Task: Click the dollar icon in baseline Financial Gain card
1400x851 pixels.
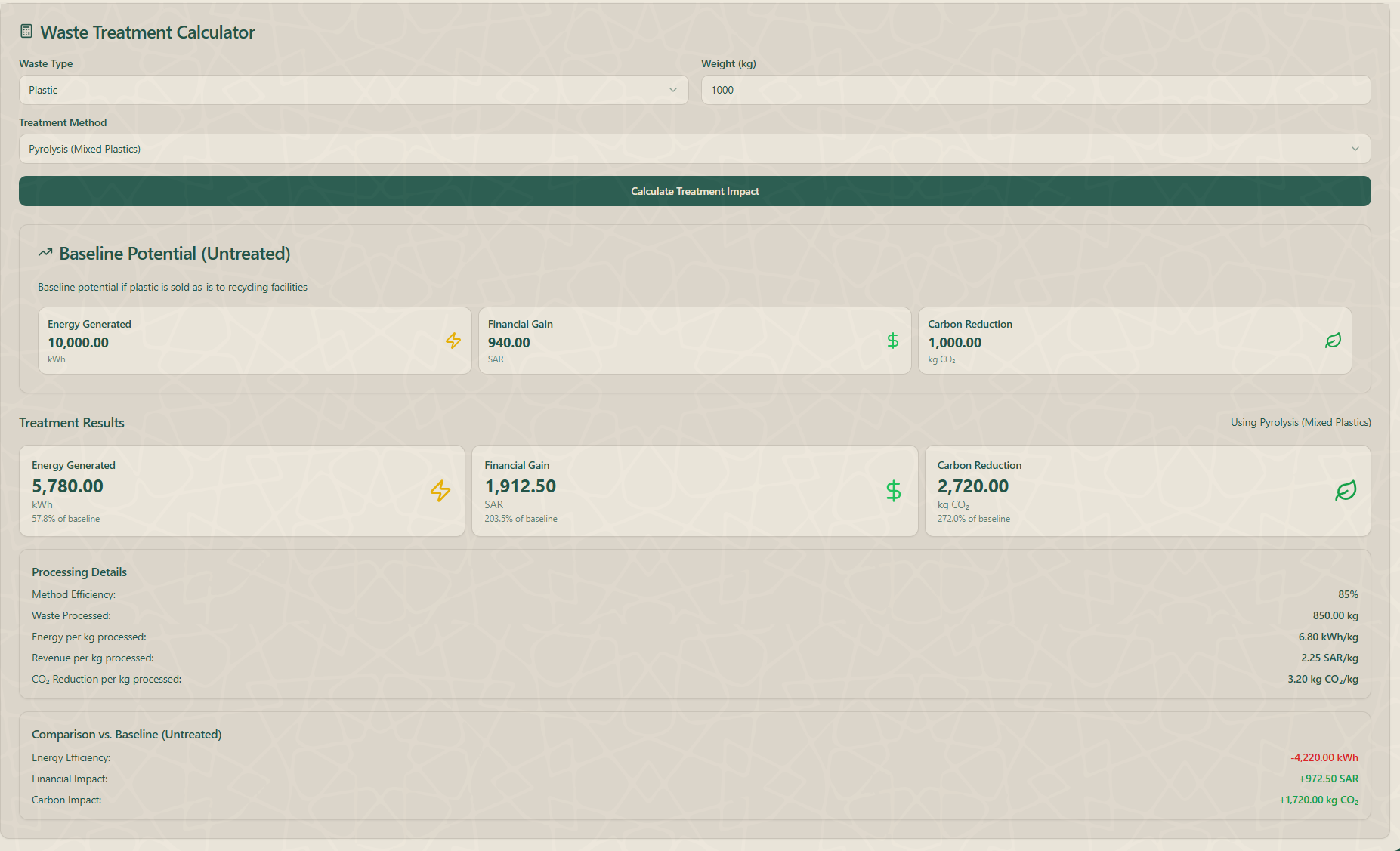Action: point(892,341)
